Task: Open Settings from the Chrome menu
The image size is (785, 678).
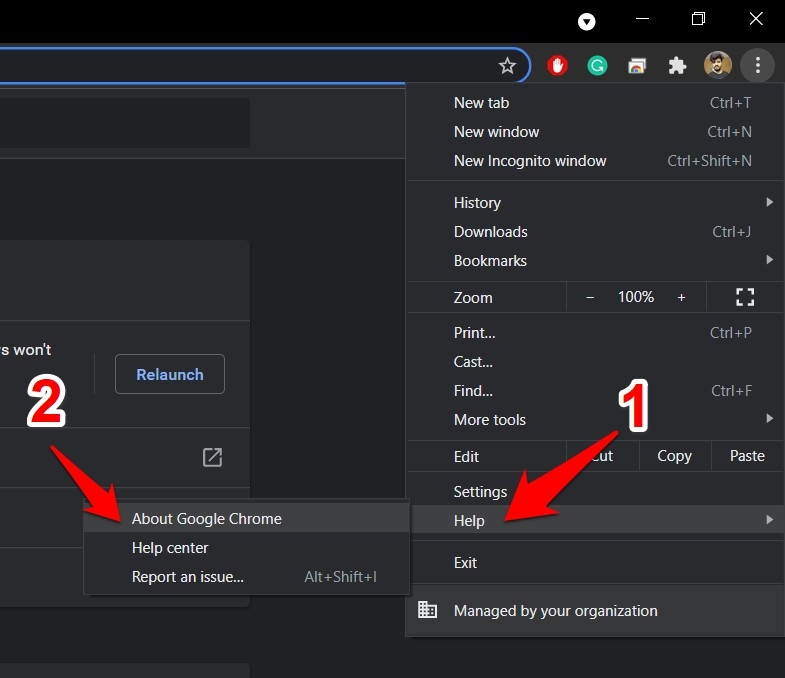Action: [x=595, y=492]
